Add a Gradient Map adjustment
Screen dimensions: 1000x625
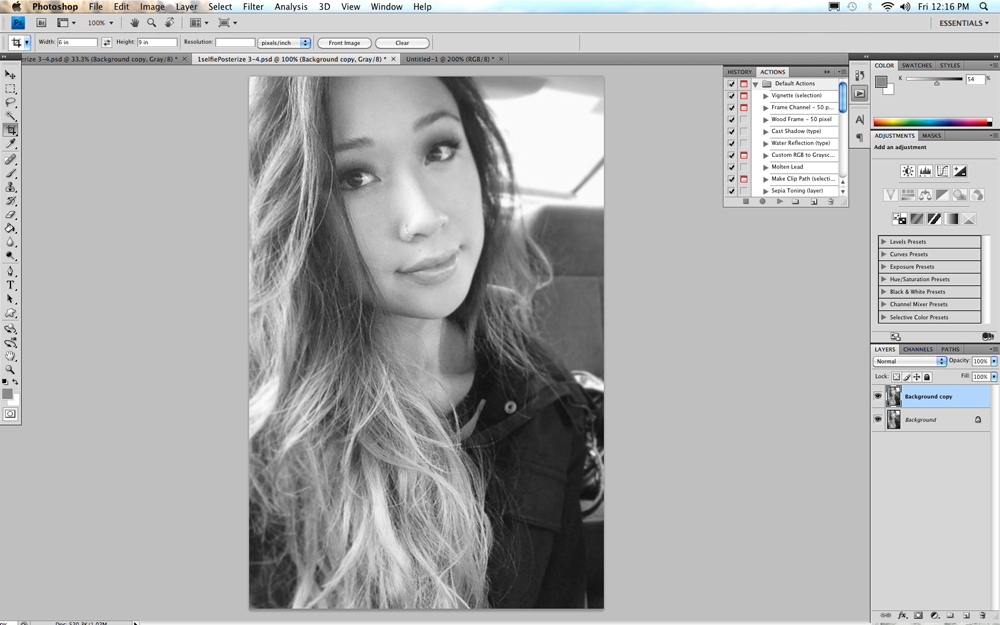[x=952, y=219]
